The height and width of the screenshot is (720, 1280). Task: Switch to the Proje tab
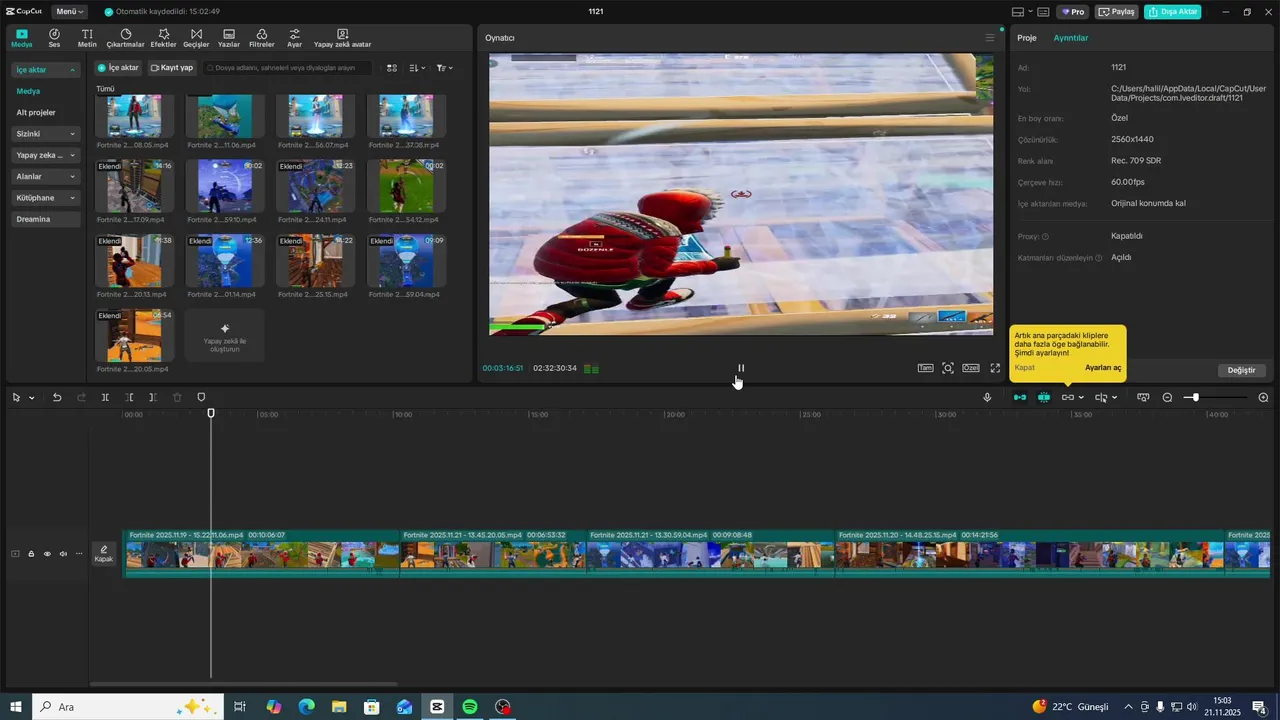pyautogui.click(x=1027, y=38)
